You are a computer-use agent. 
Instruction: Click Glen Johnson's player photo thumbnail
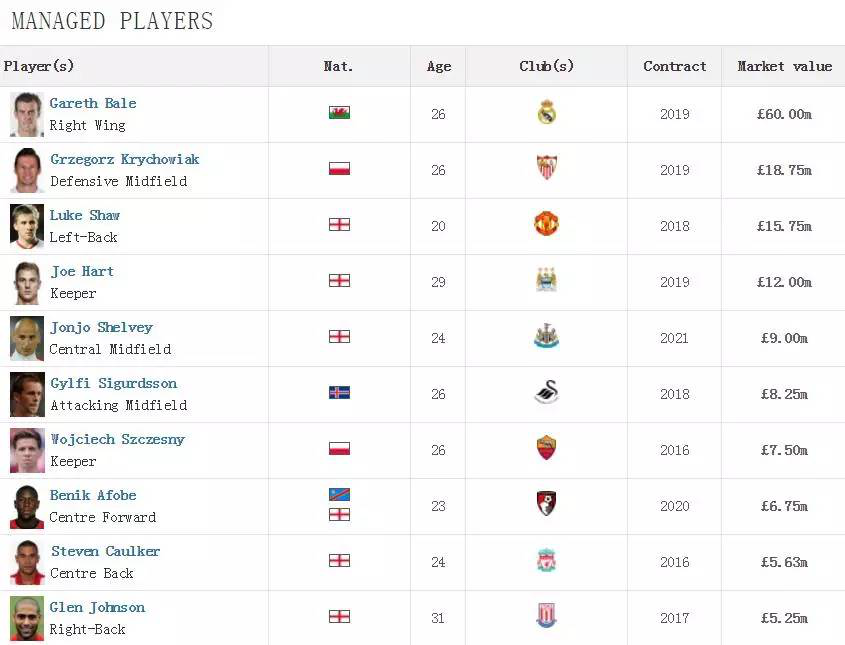(x=27, y=618)
